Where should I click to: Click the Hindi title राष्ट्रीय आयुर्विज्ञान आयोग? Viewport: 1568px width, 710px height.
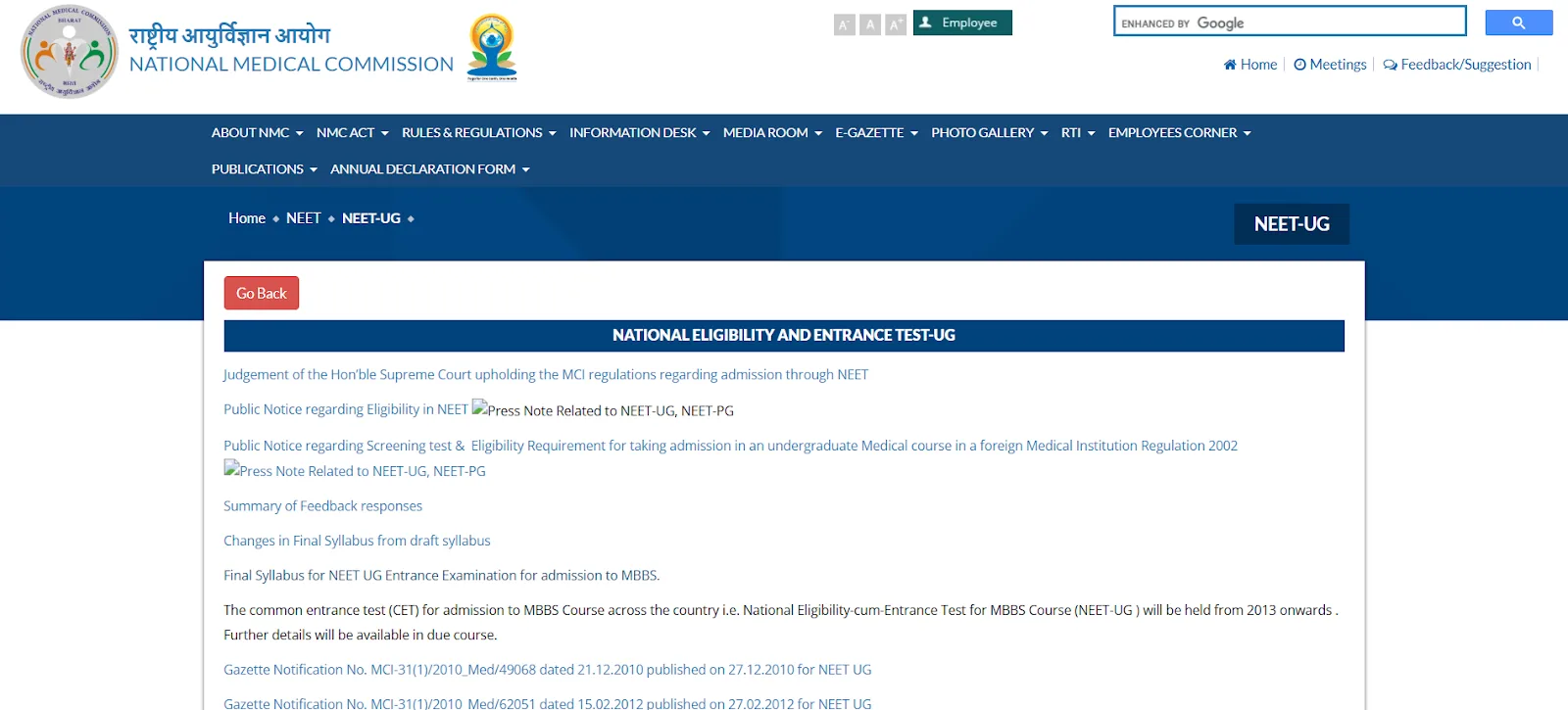click(x=230, y=35)
